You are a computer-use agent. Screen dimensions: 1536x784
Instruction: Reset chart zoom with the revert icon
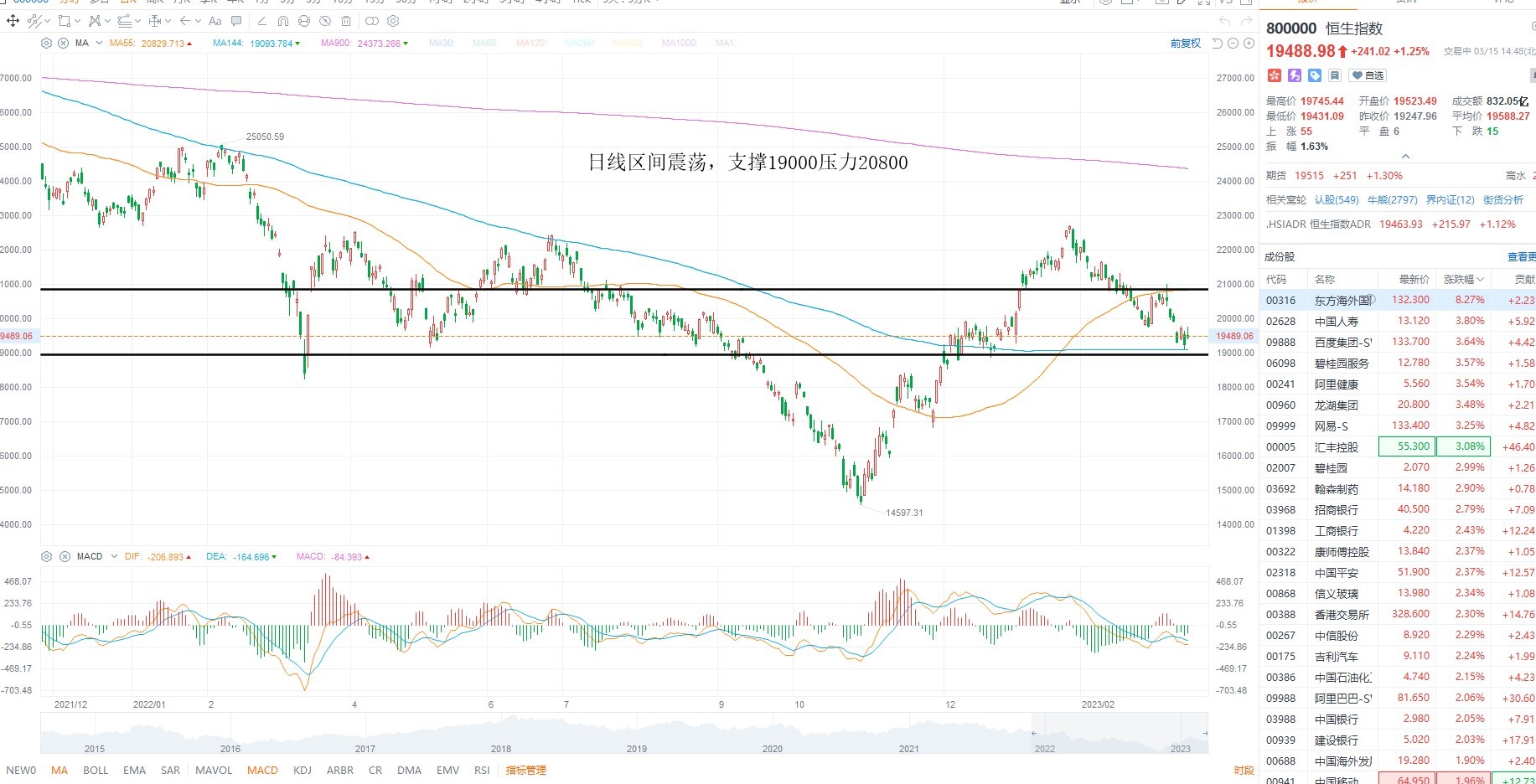[1218, 43]
